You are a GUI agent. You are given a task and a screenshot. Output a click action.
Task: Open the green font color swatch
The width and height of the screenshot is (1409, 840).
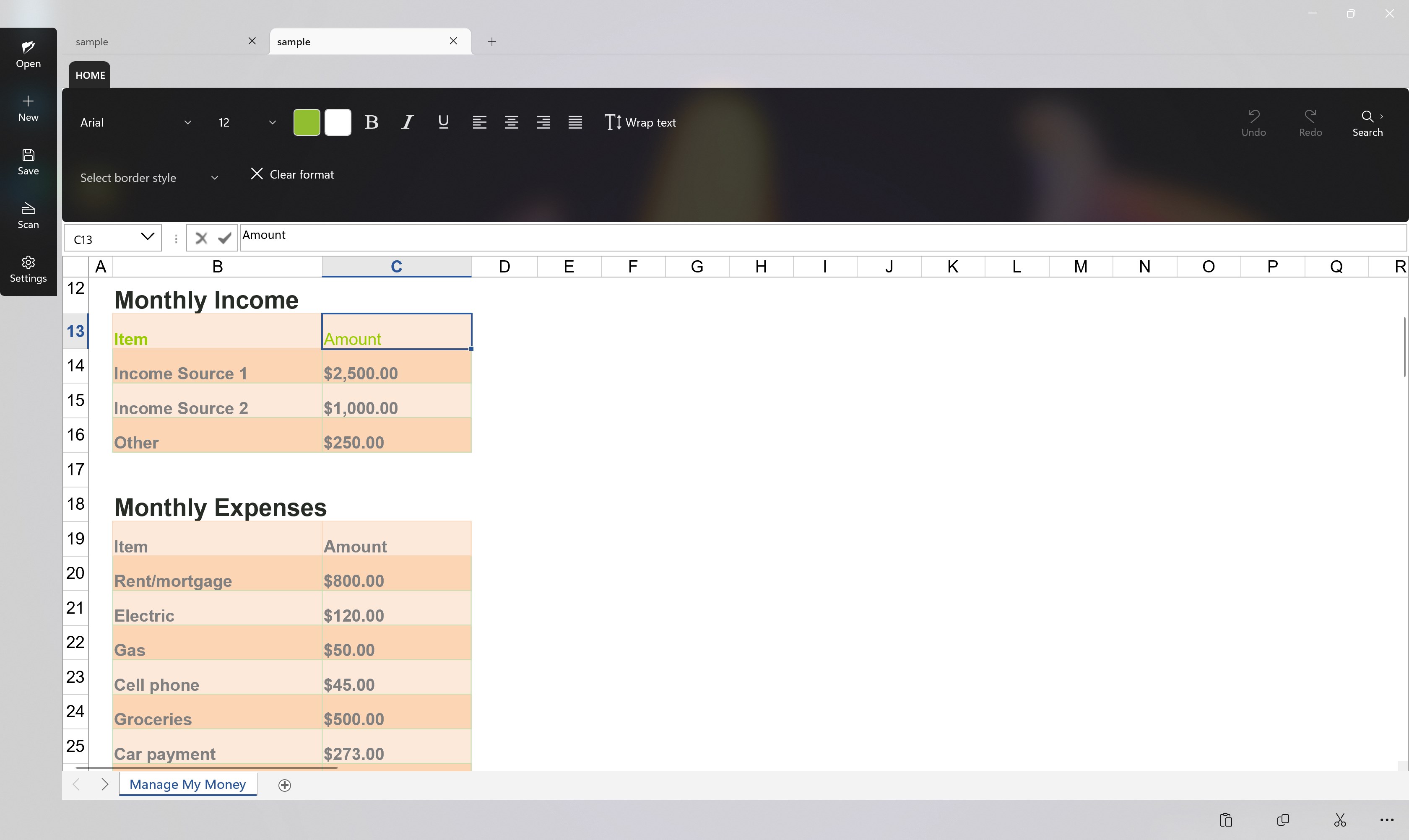tap(307, 122)
